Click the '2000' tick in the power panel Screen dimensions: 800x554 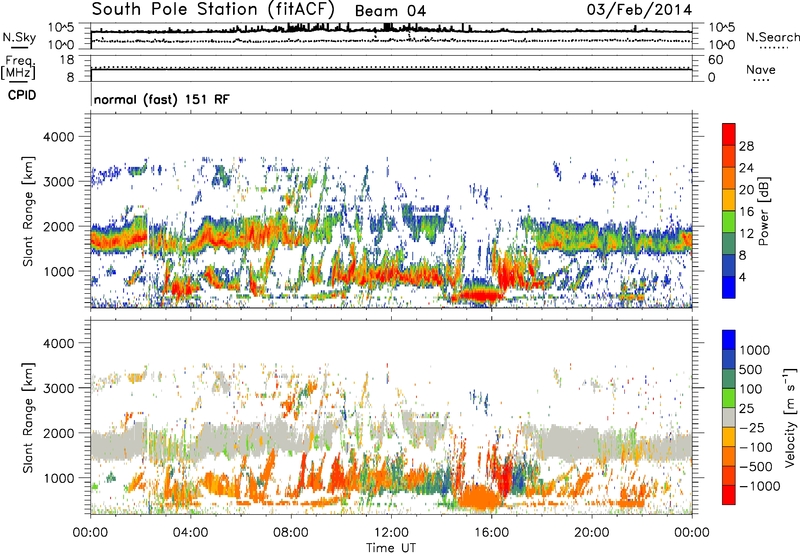(x=58, y=226)
